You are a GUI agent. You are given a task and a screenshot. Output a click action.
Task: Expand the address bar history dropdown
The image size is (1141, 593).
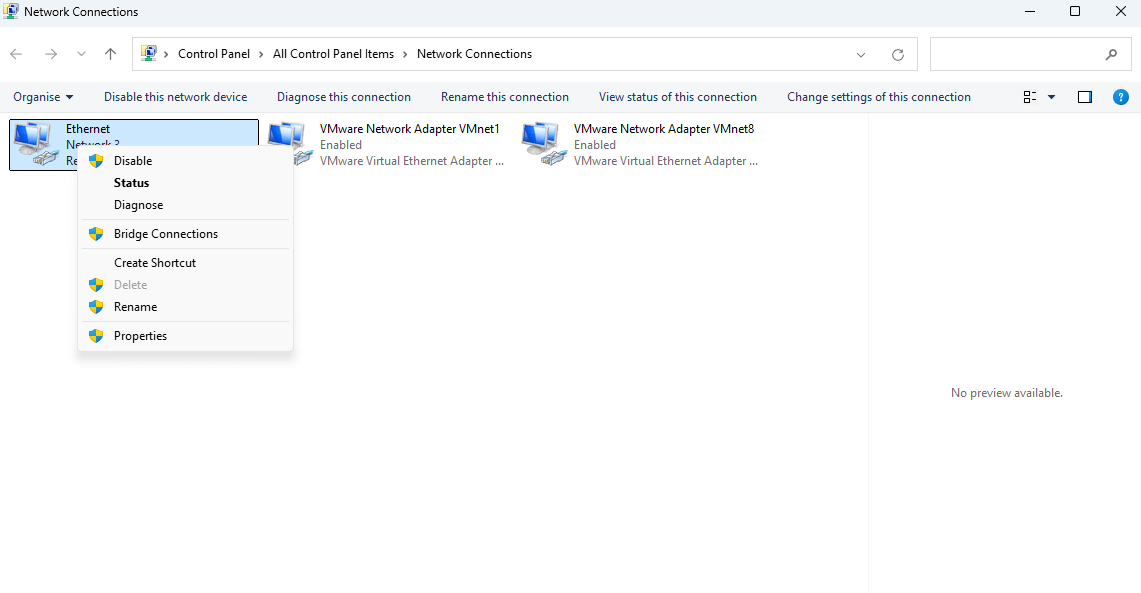click(862, 55)
